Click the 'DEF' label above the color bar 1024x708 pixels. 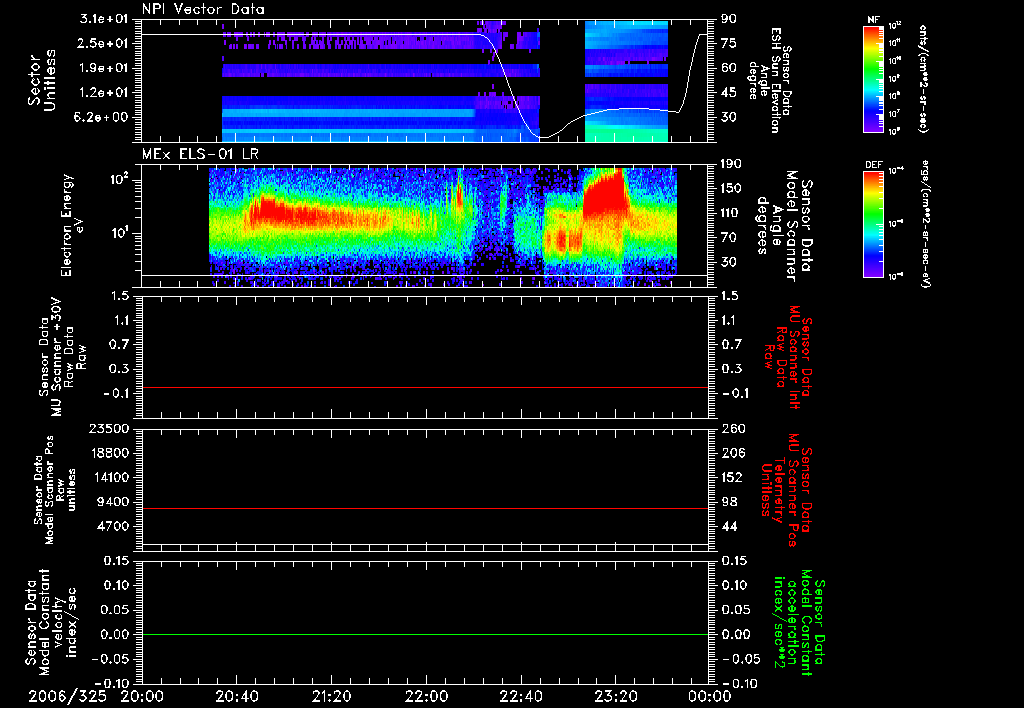pyautogui.click(x=874, y=165)
